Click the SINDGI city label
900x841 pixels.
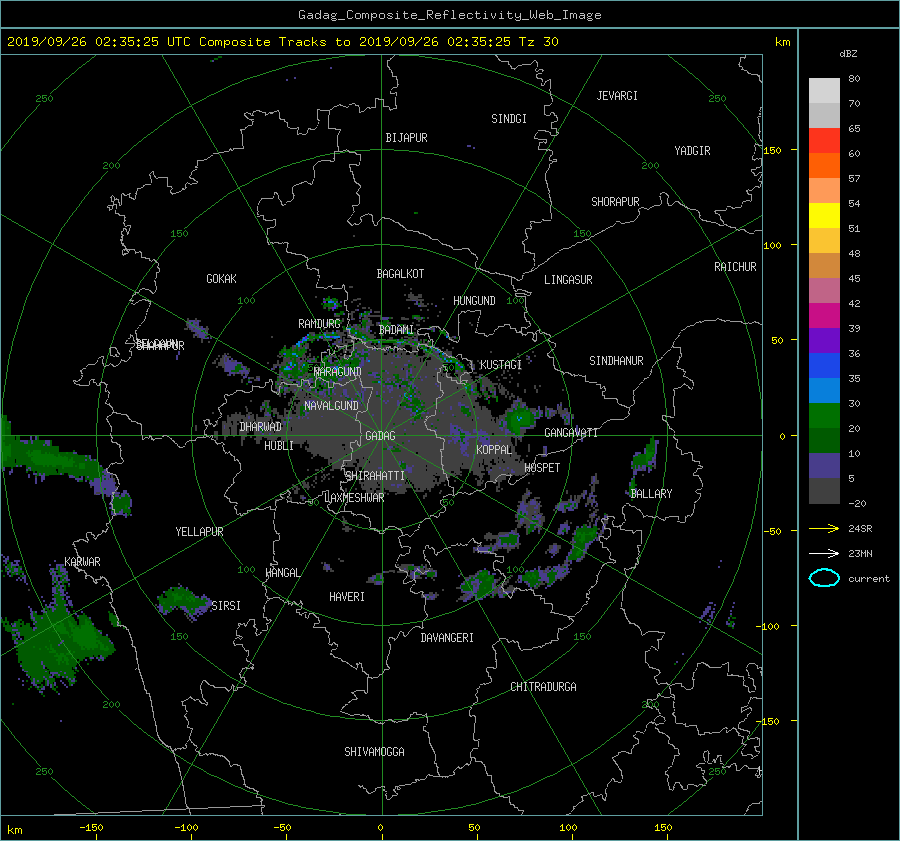(509, 119)
